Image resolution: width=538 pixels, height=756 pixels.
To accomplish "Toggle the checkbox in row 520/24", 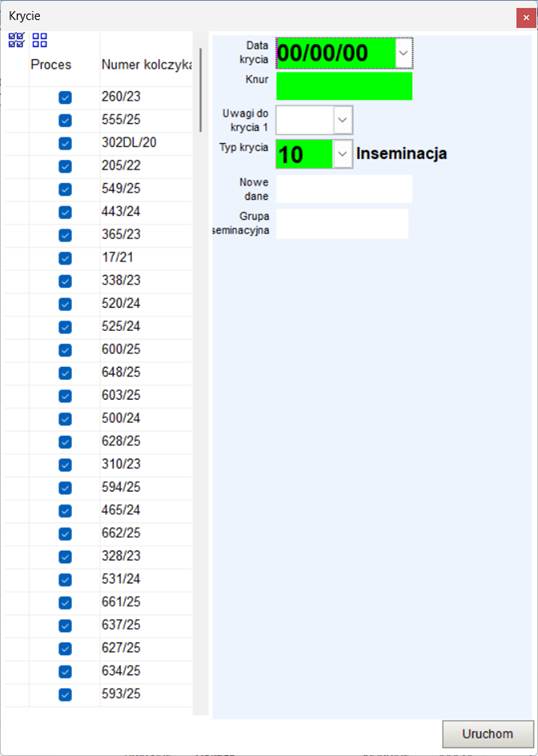I will tap(65, 304).
